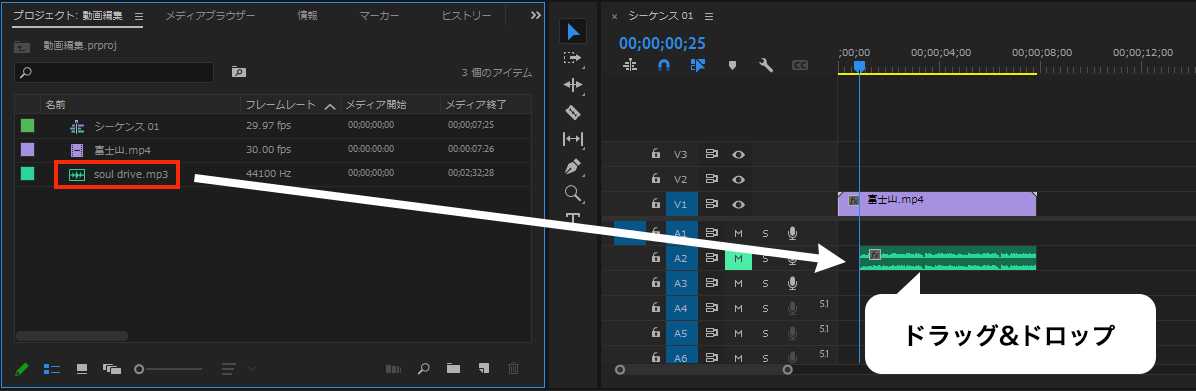Open the 情報 tab
Viewport: 1196px width, 391px height.
point(307,16)
